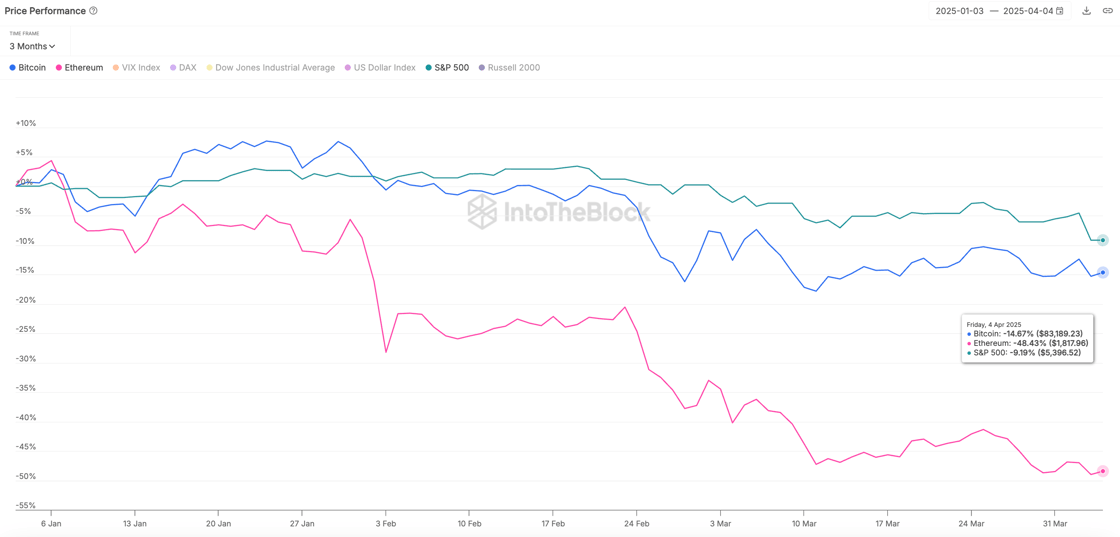Click the Ethereum endpoint marker on chart
The image size is (1120, 537).
pos(1103,471)
